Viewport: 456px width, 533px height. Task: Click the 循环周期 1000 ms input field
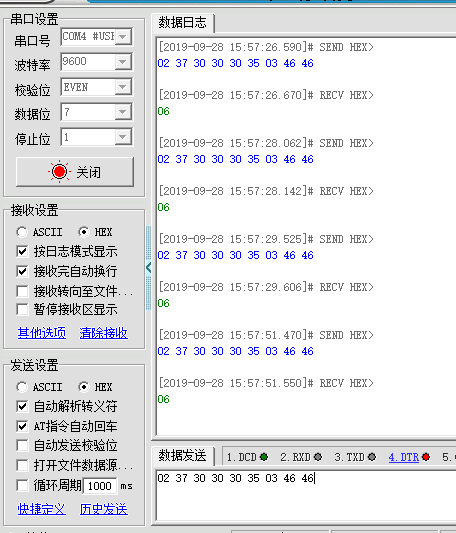tap(100, 486)
